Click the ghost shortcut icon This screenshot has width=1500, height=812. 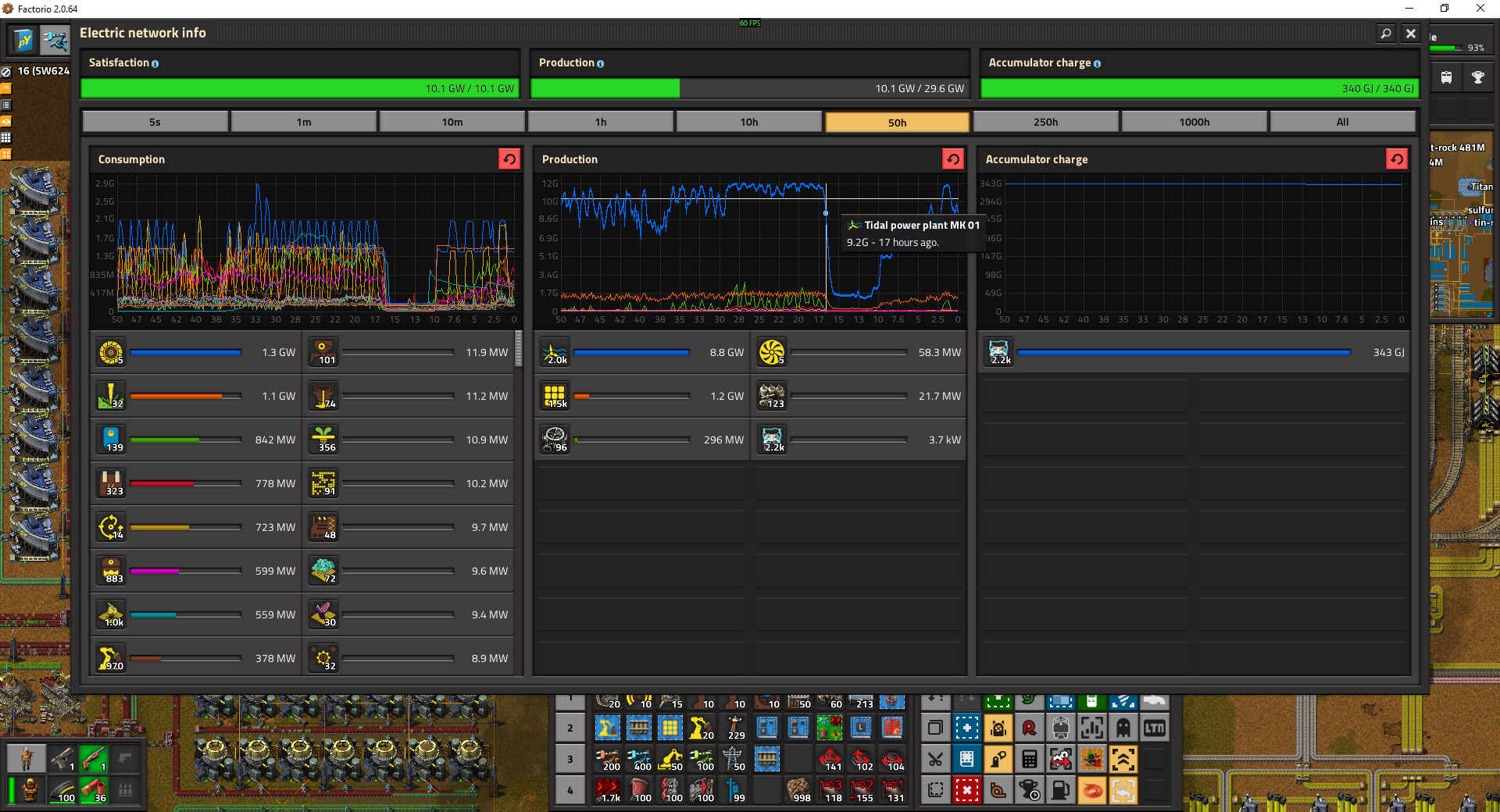click(x=1123, y=728)
